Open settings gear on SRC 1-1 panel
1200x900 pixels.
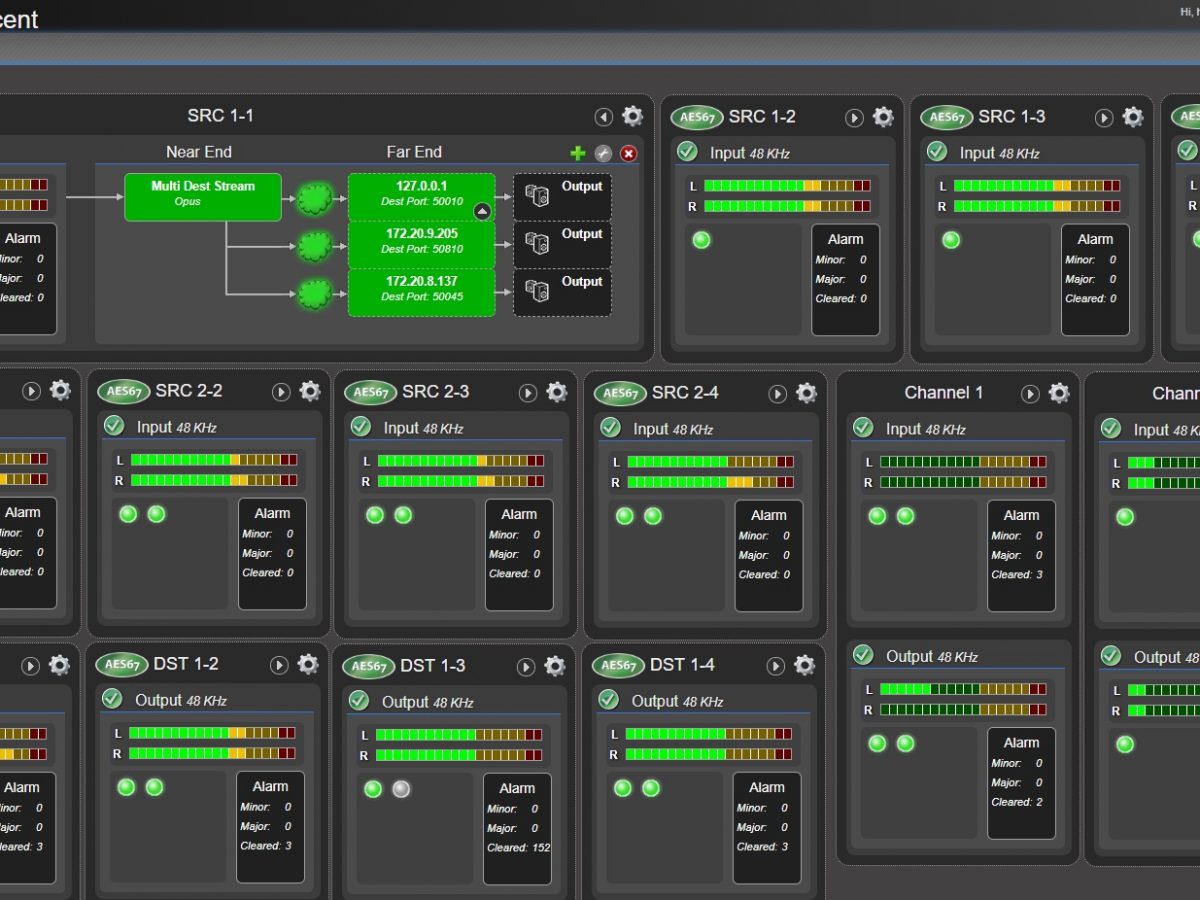632,116
